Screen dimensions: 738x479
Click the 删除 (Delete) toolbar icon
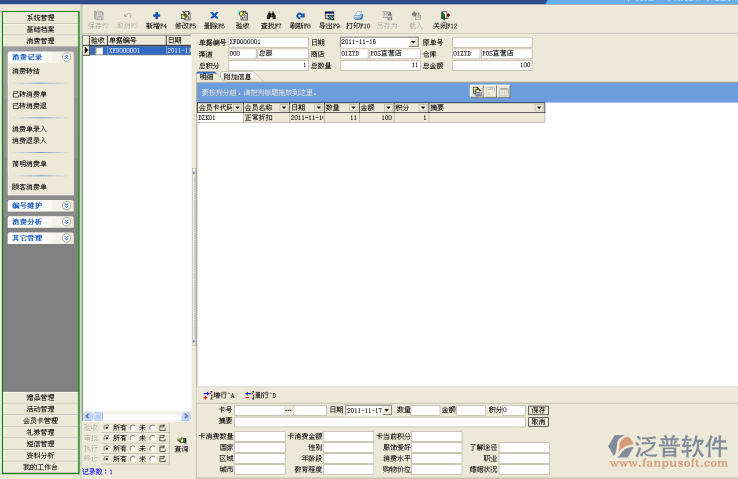[214, 17]
